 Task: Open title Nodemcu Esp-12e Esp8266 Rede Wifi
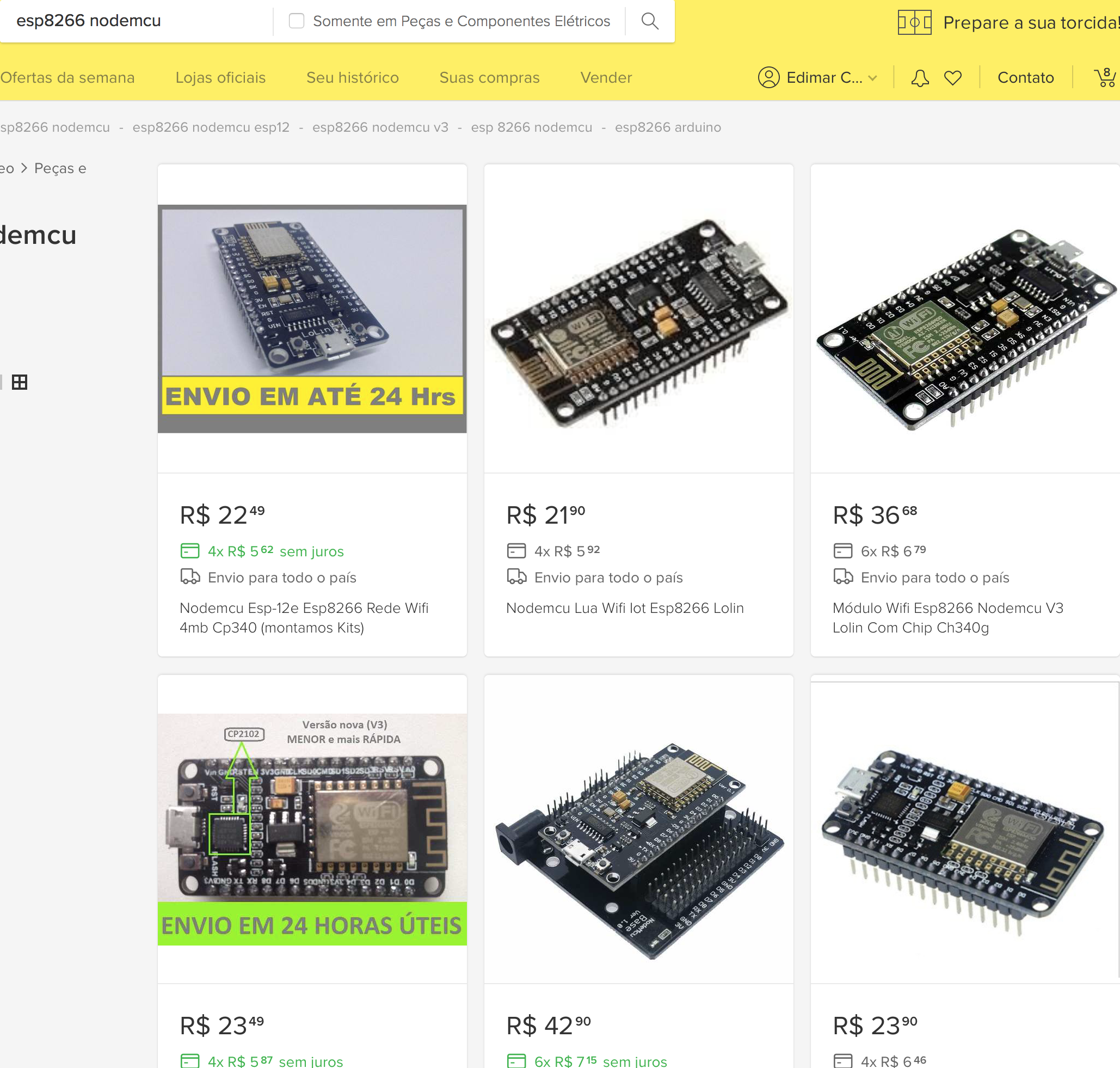coord(304,618)
